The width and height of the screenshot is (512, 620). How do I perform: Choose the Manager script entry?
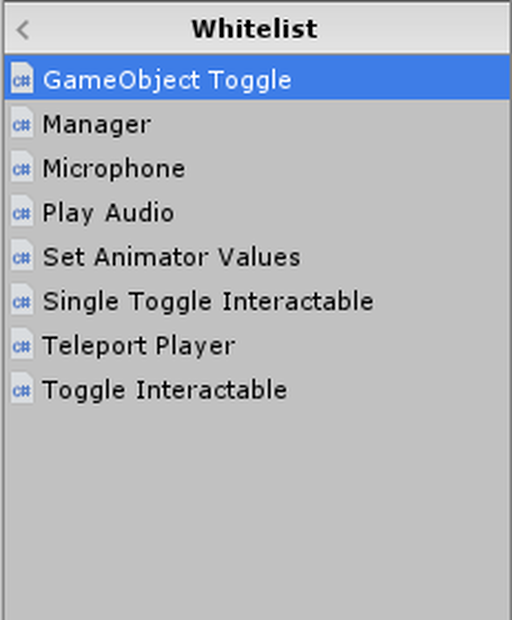pyautogui.click(x=257, y=123)
